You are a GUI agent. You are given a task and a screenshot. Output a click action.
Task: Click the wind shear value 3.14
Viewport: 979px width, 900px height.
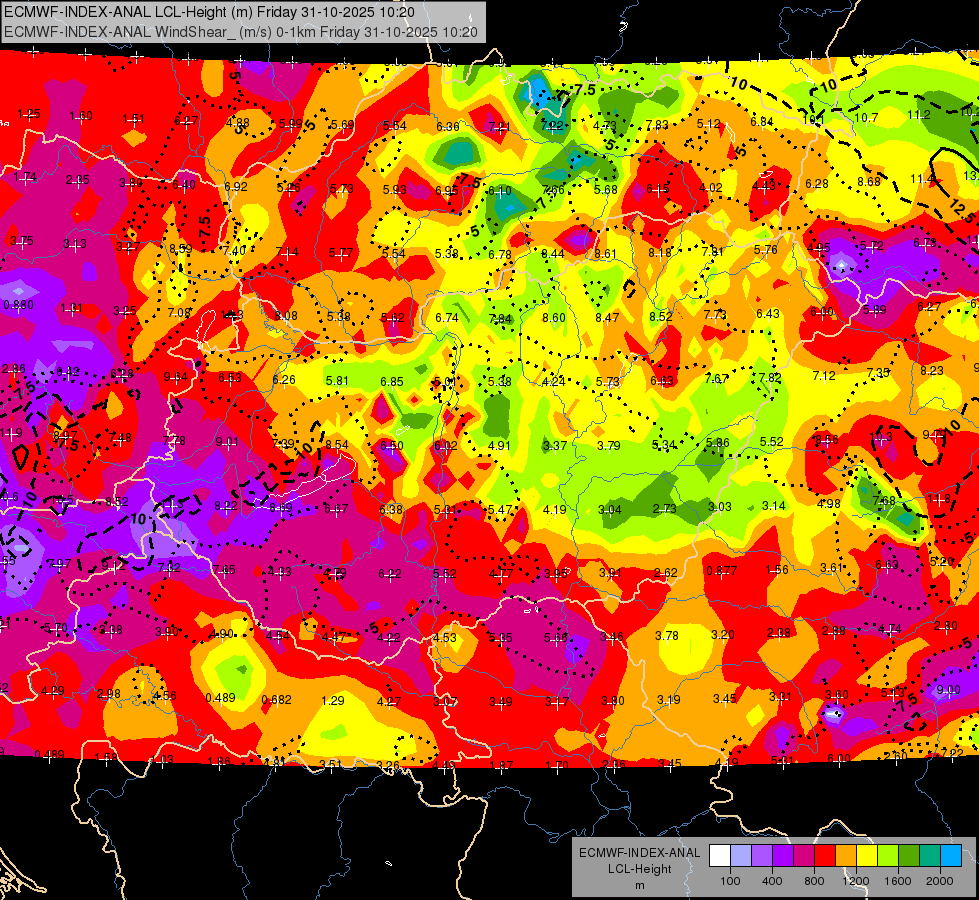774,506
